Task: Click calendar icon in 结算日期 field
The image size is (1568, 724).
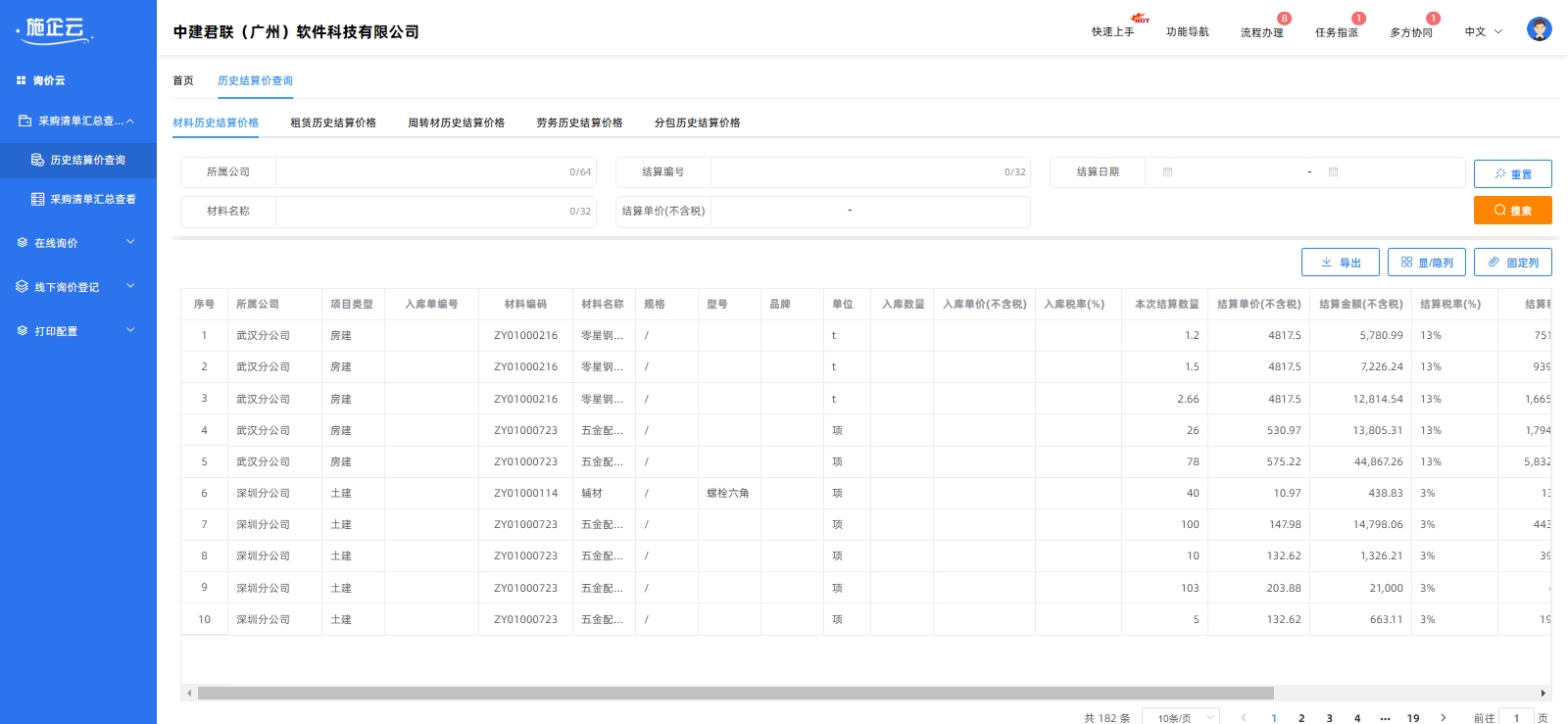Action: click(1167, 172)
